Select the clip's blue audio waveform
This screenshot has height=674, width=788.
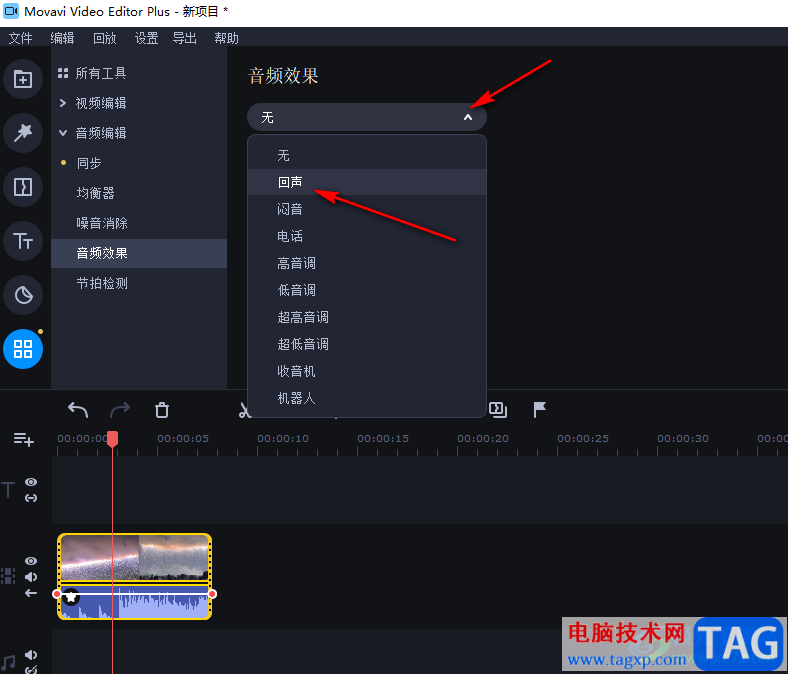tap(135, 601)
